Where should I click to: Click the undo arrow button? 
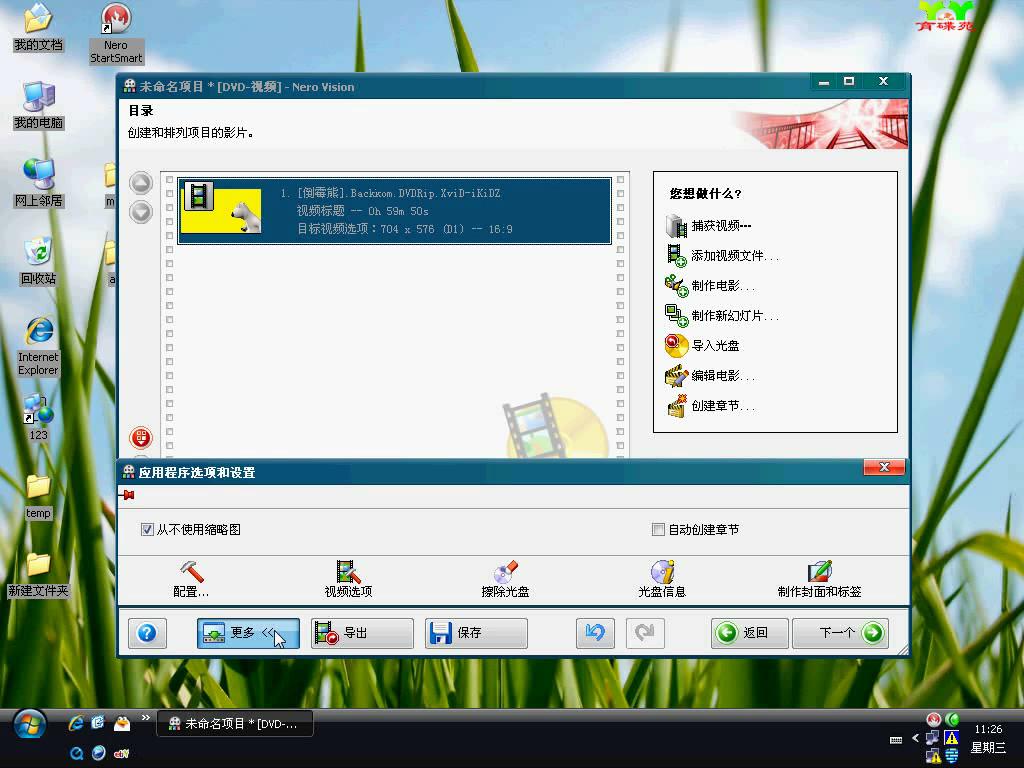point(595,633)
